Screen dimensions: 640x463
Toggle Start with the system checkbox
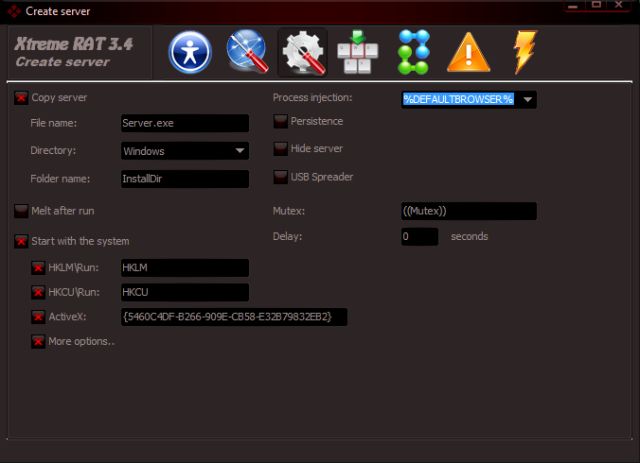pyautogui.click(x=21, y=241)
